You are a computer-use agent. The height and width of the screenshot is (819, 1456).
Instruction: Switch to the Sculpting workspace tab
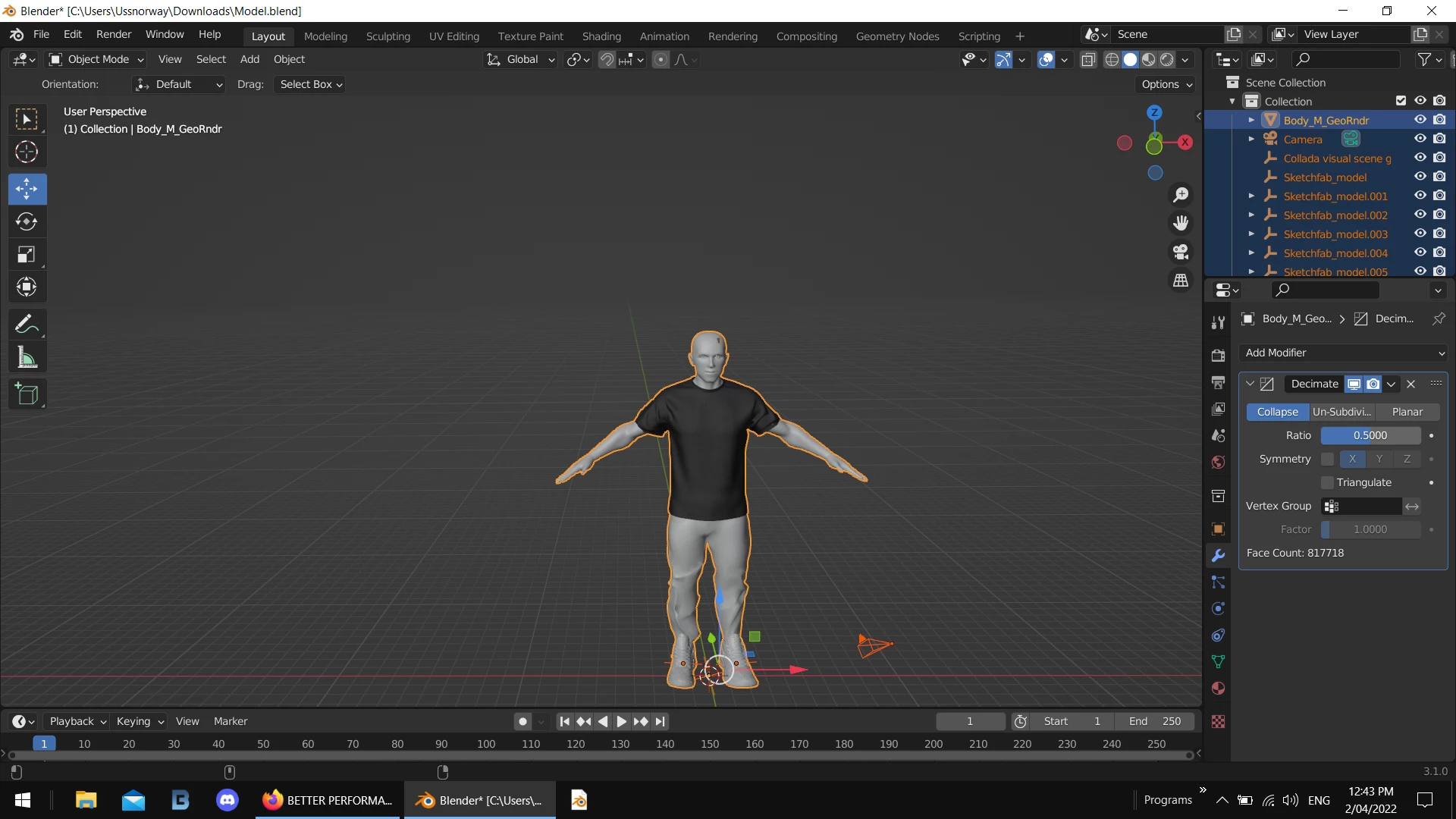[x=388, y=36]
